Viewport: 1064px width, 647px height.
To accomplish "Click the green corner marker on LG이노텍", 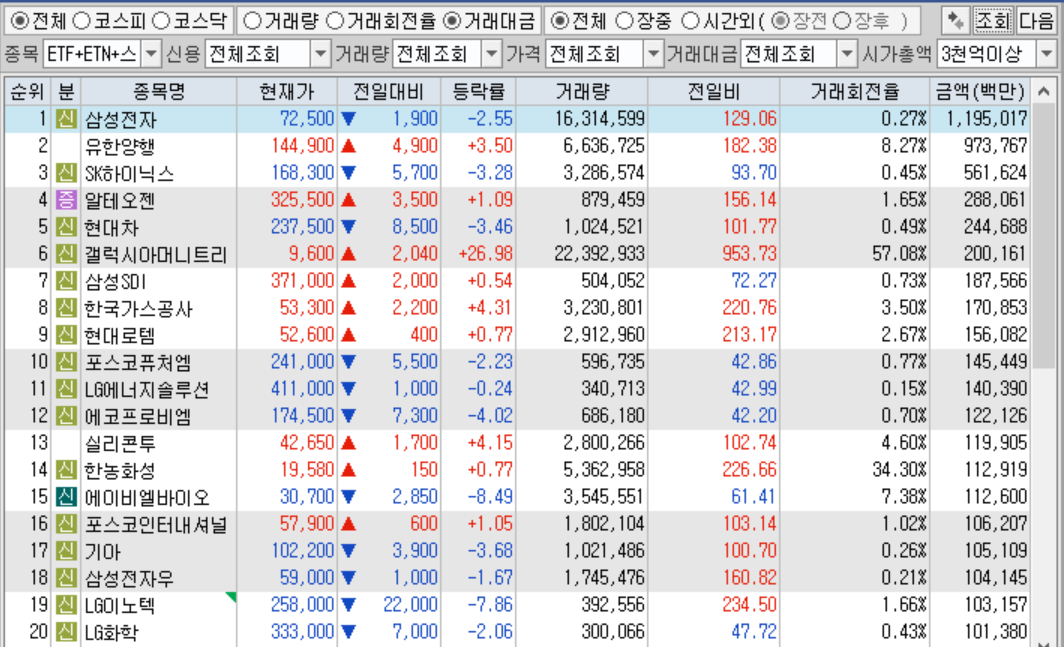I will pyautogui.click(x=231, y=597).
